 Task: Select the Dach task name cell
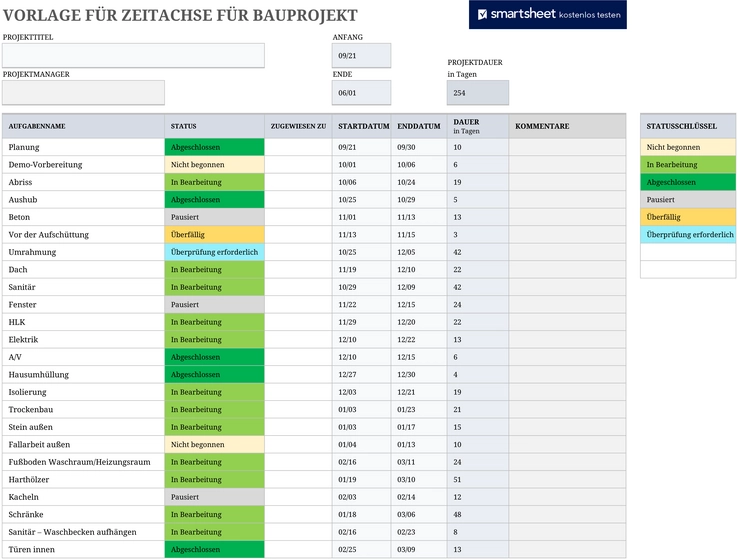(x=83, y=270)
